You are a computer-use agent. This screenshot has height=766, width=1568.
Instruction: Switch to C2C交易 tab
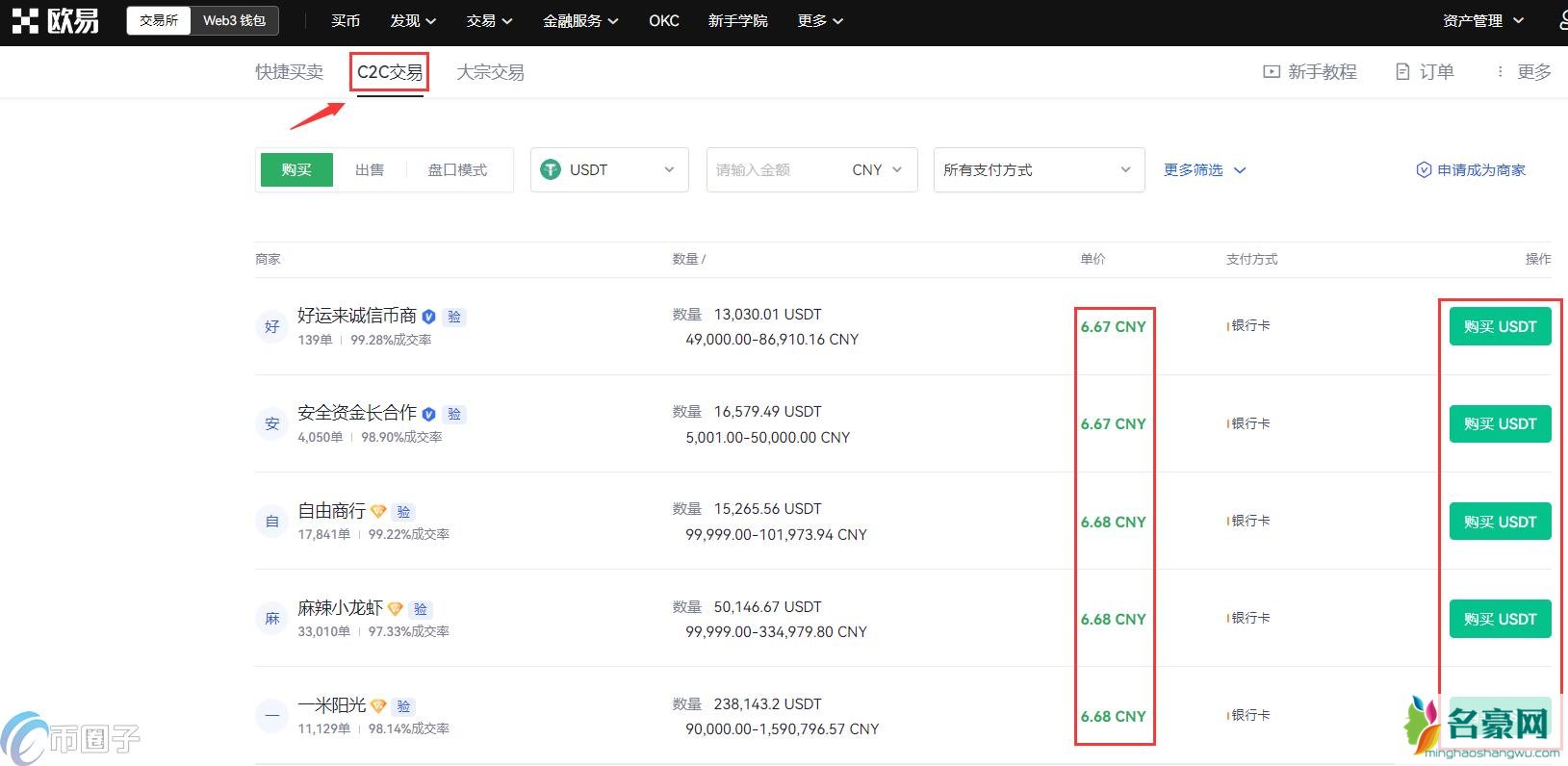(x=390, y=72)
